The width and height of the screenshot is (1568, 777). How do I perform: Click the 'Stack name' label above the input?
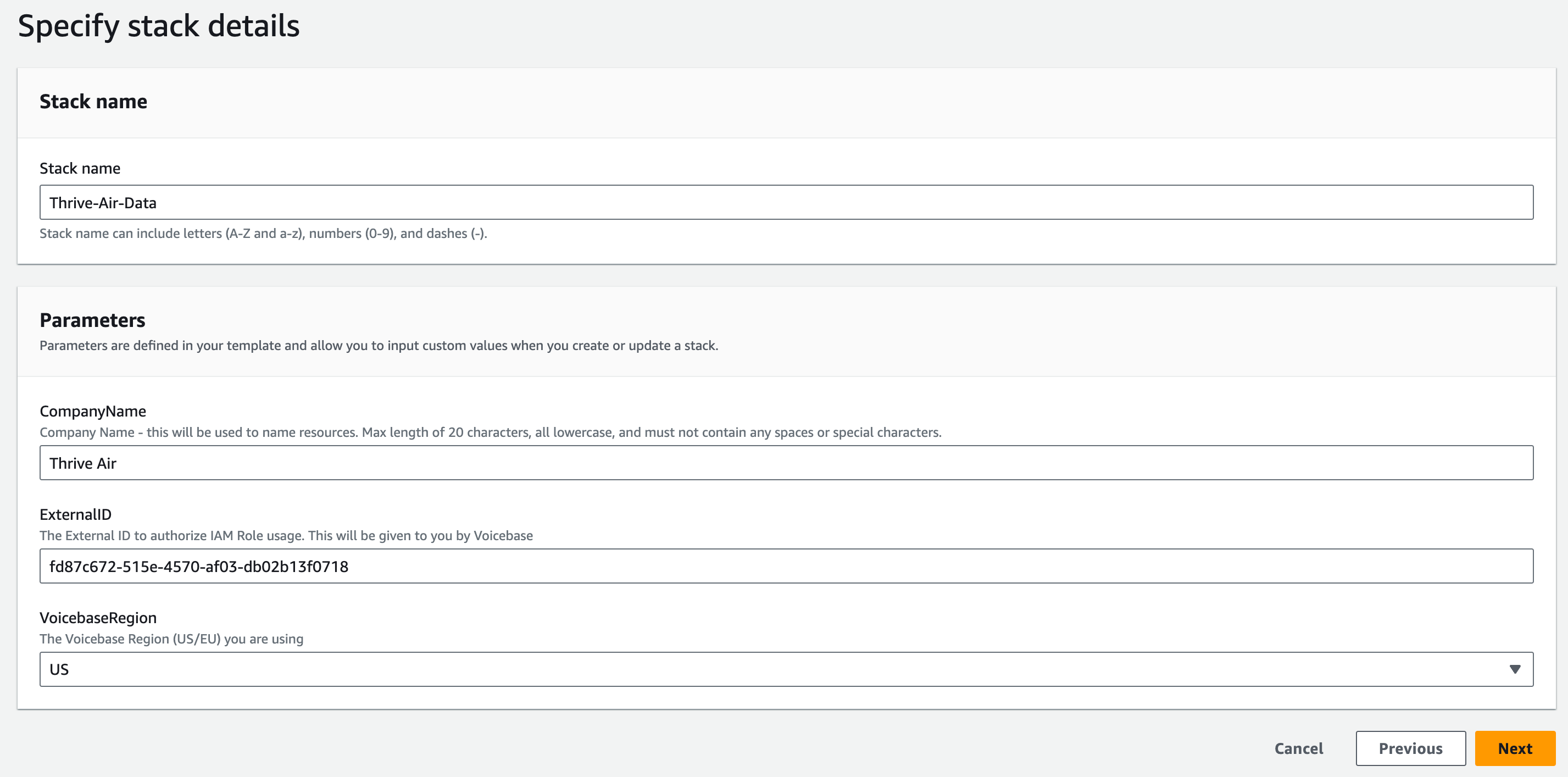[x=80, y=169]
